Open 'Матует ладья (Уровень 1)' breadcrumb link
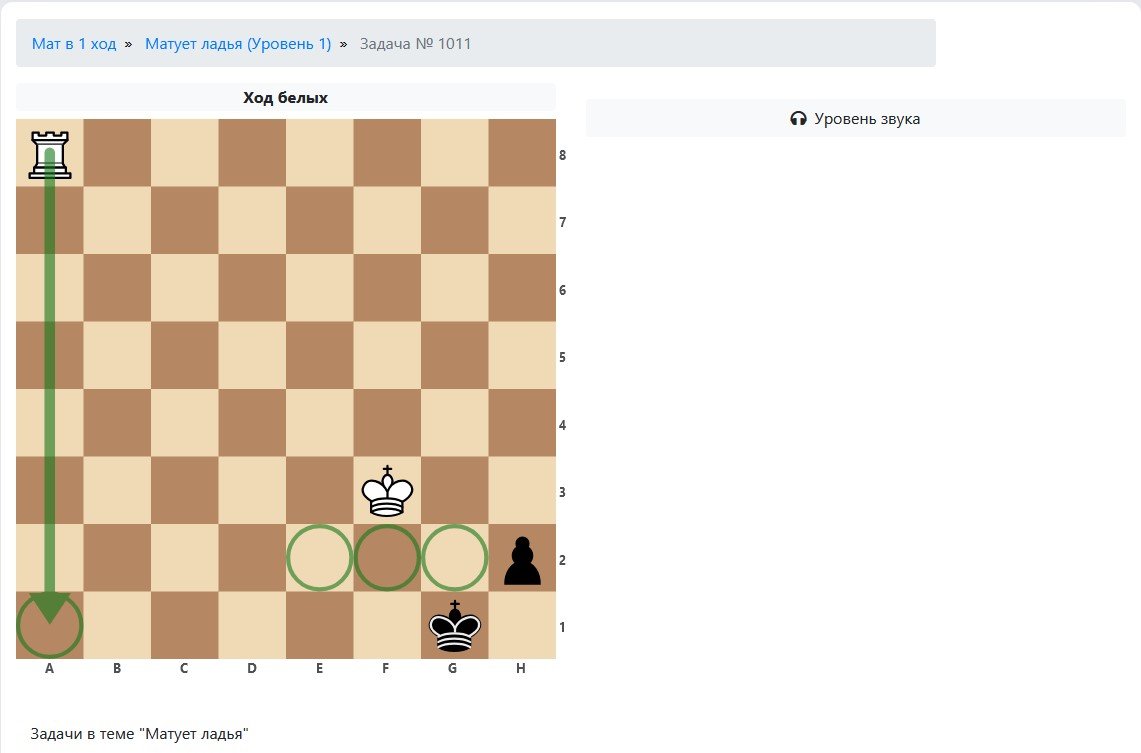 coord(238,44)
